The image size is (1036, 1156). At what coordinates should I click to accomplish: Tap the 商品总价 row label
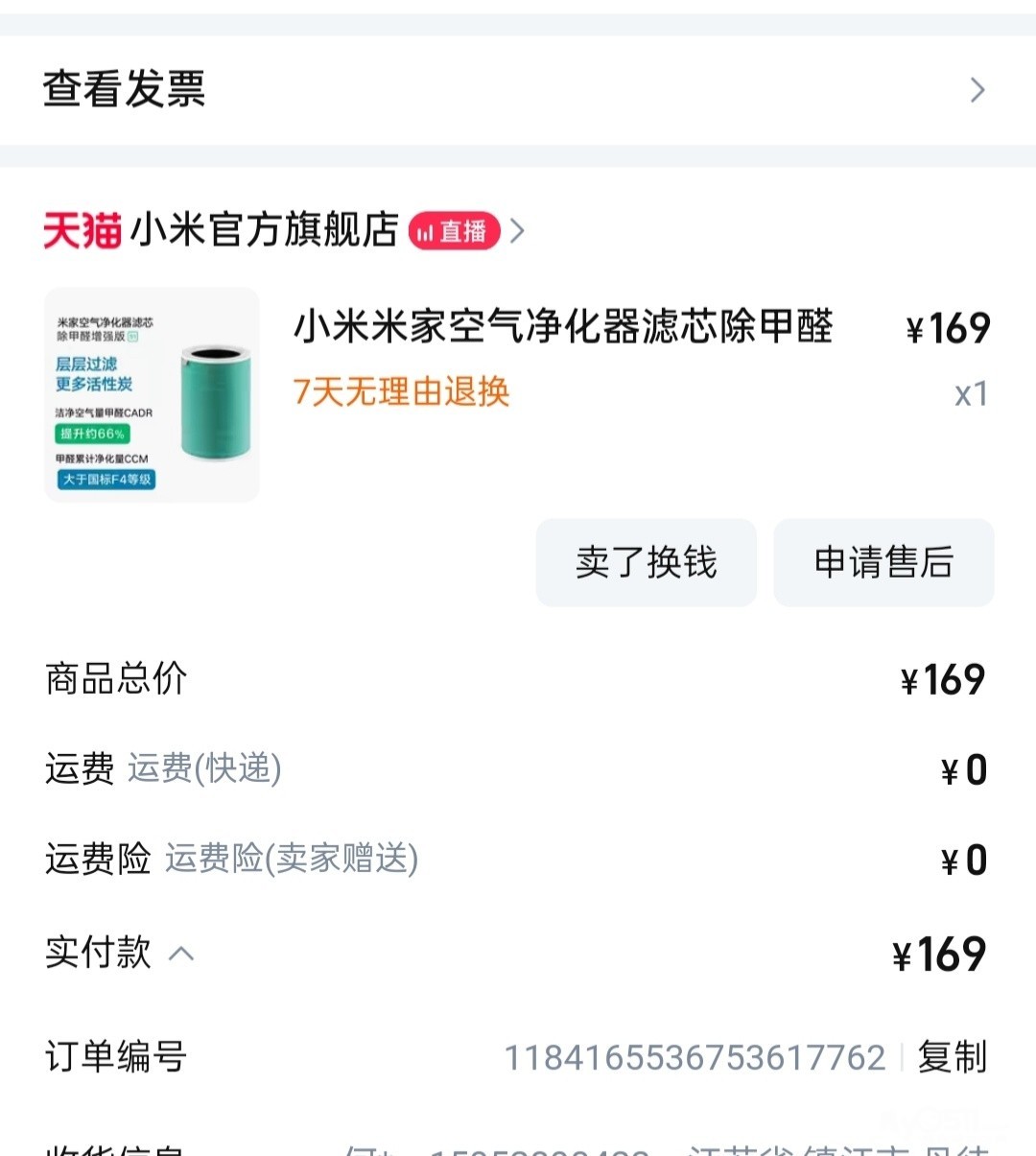click(x=116, y=678)
